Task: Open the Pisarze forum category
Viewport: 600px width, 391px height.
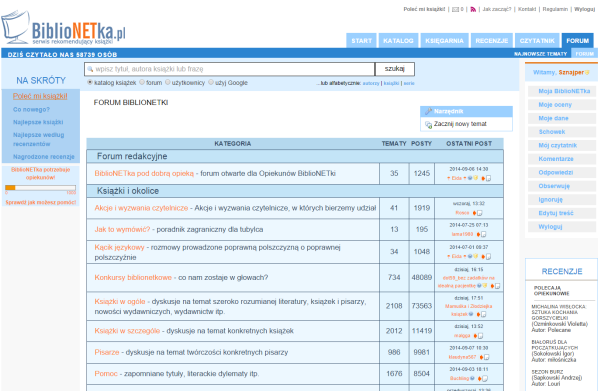Action: click(107, 352)
